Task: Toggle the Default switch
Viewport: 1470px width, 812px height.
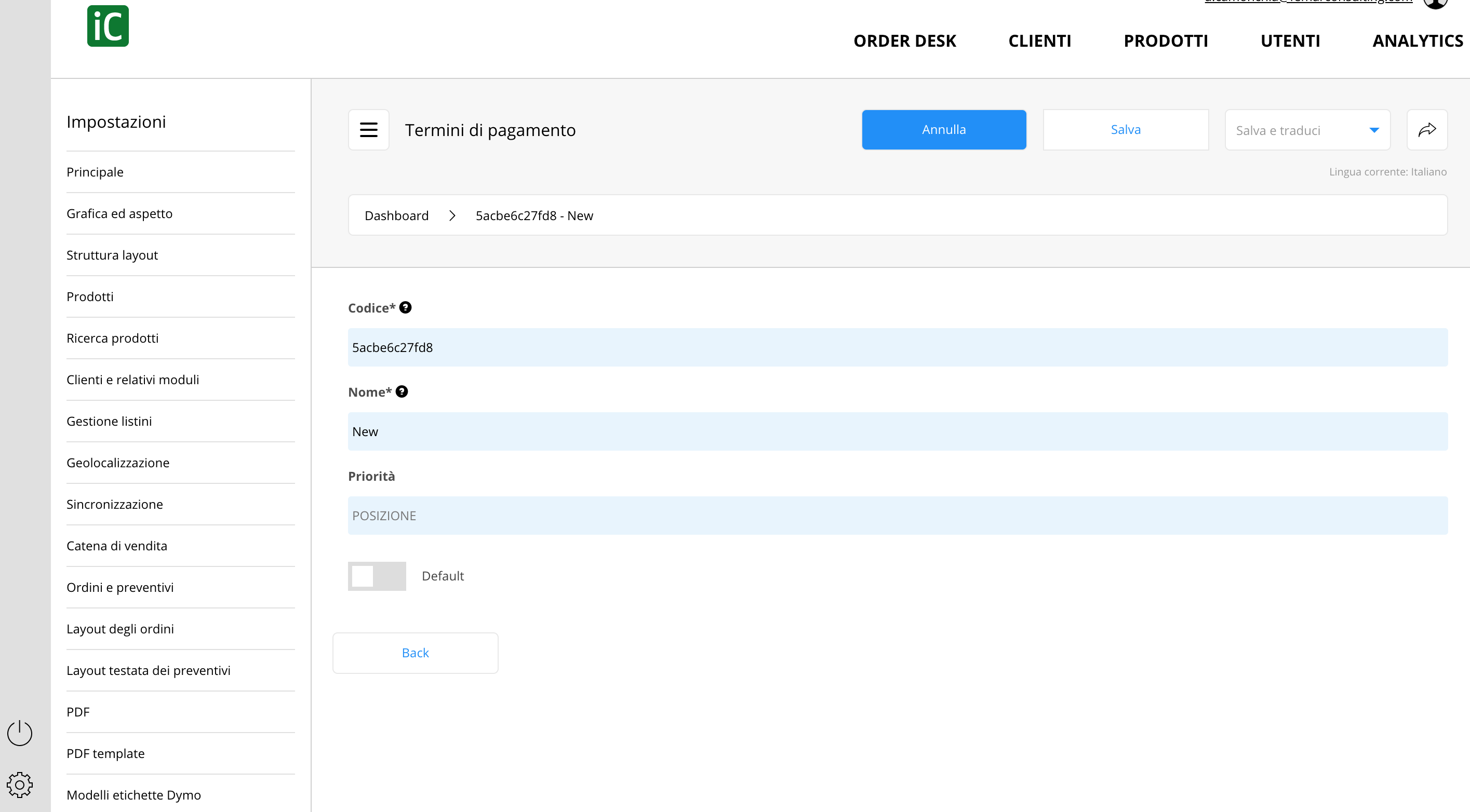Action: click(x=377, y=576)
